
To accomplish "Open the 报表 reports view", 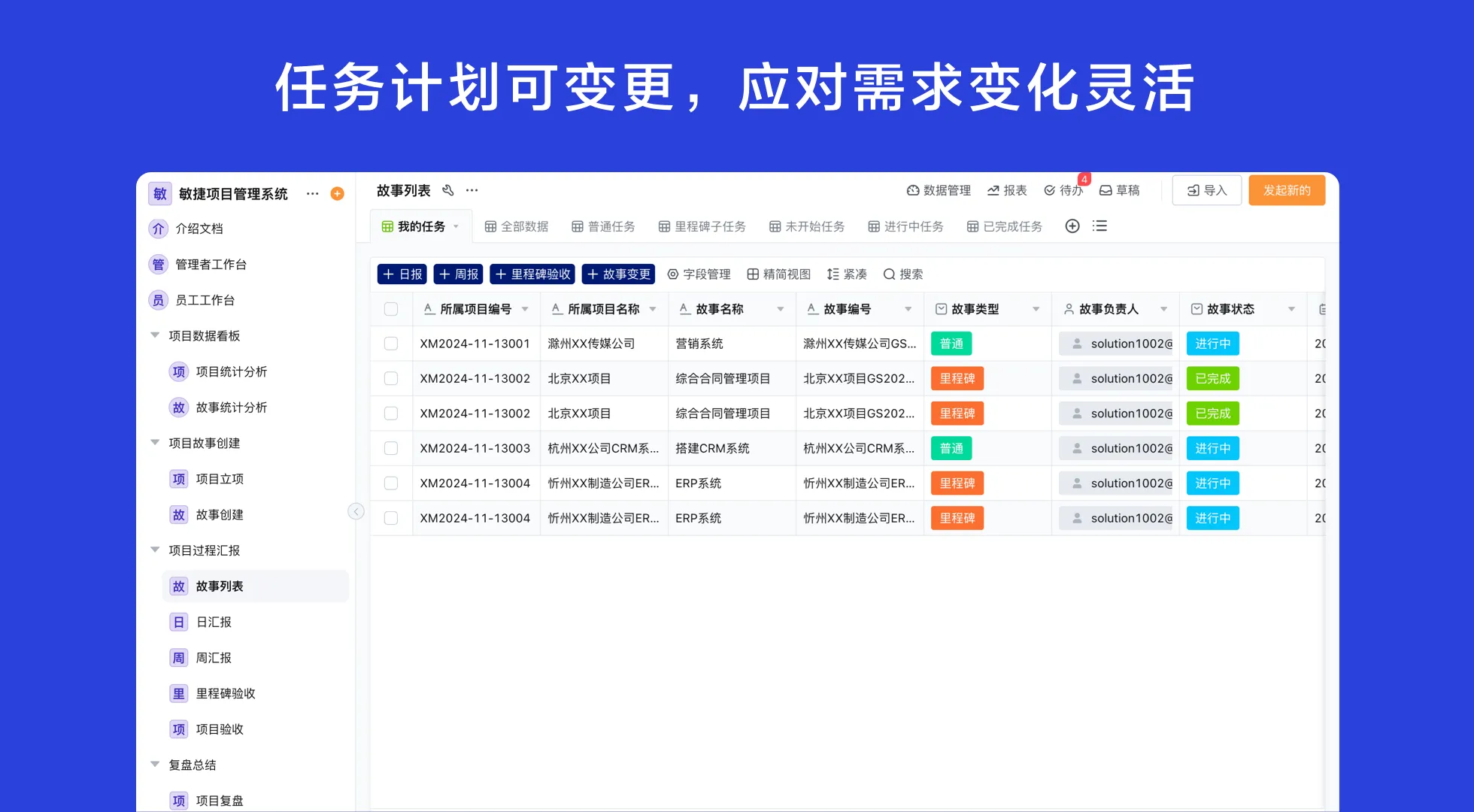I will 1006,190.
